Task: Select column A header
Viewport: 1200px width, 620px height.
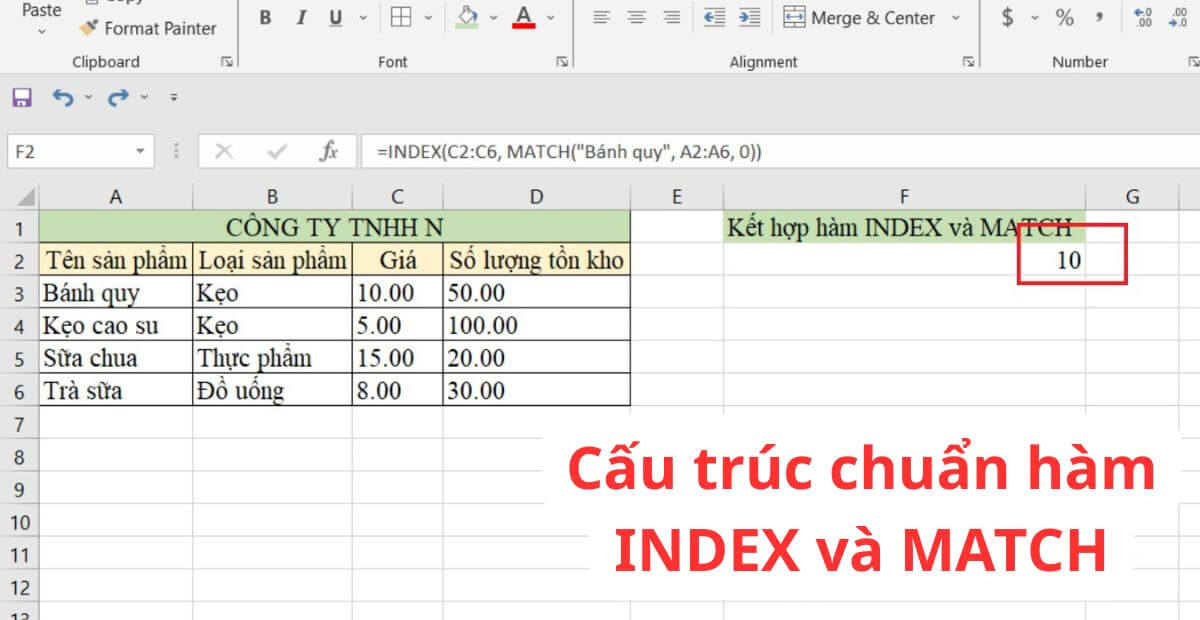Action: click(116, 197)
